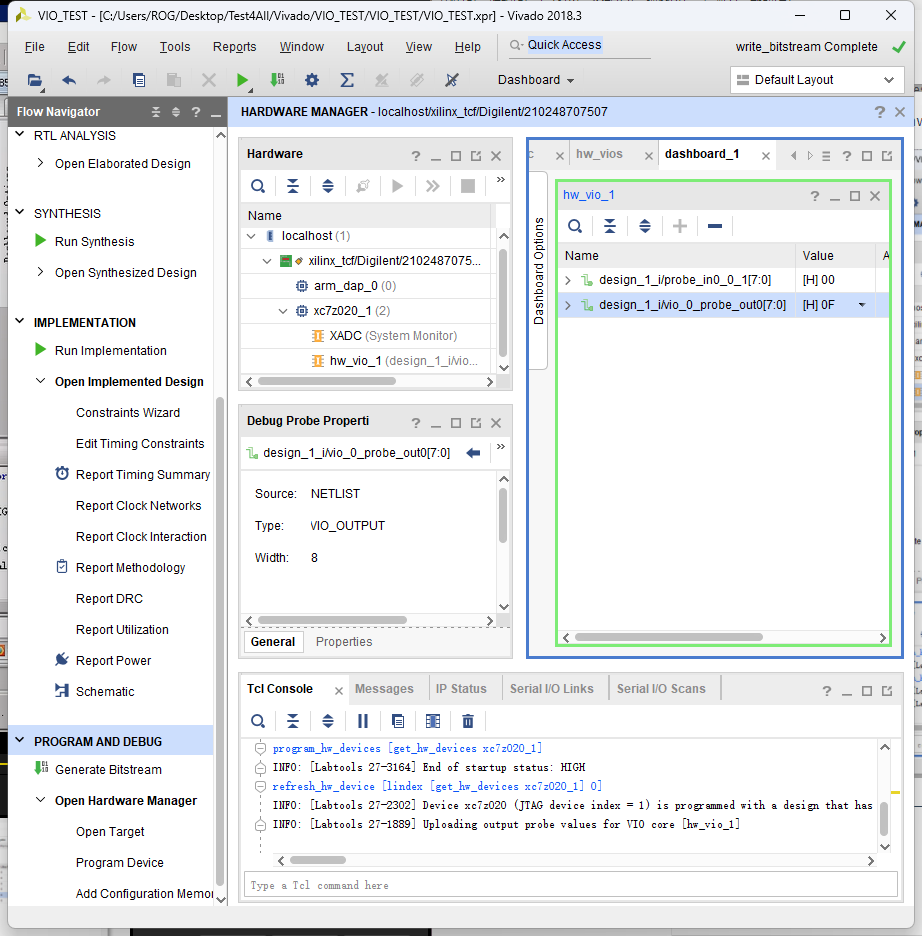Click Copy icon in Tcl Console toolbar

(397, 721)
